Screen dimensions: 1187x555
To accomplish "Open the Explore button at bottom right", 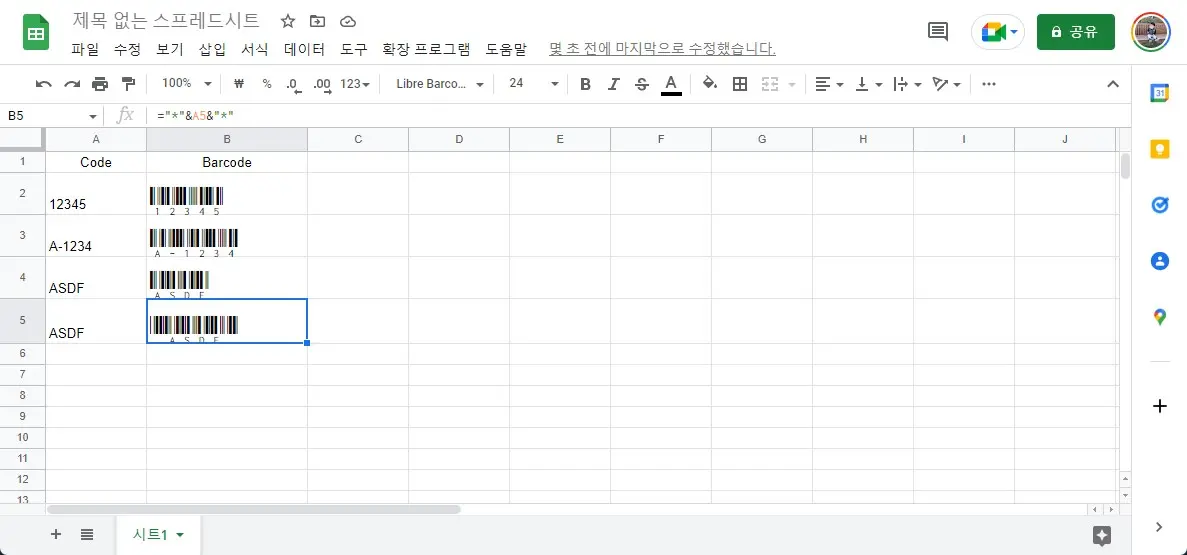I will pyautogui.click(x=1101, y=536).
